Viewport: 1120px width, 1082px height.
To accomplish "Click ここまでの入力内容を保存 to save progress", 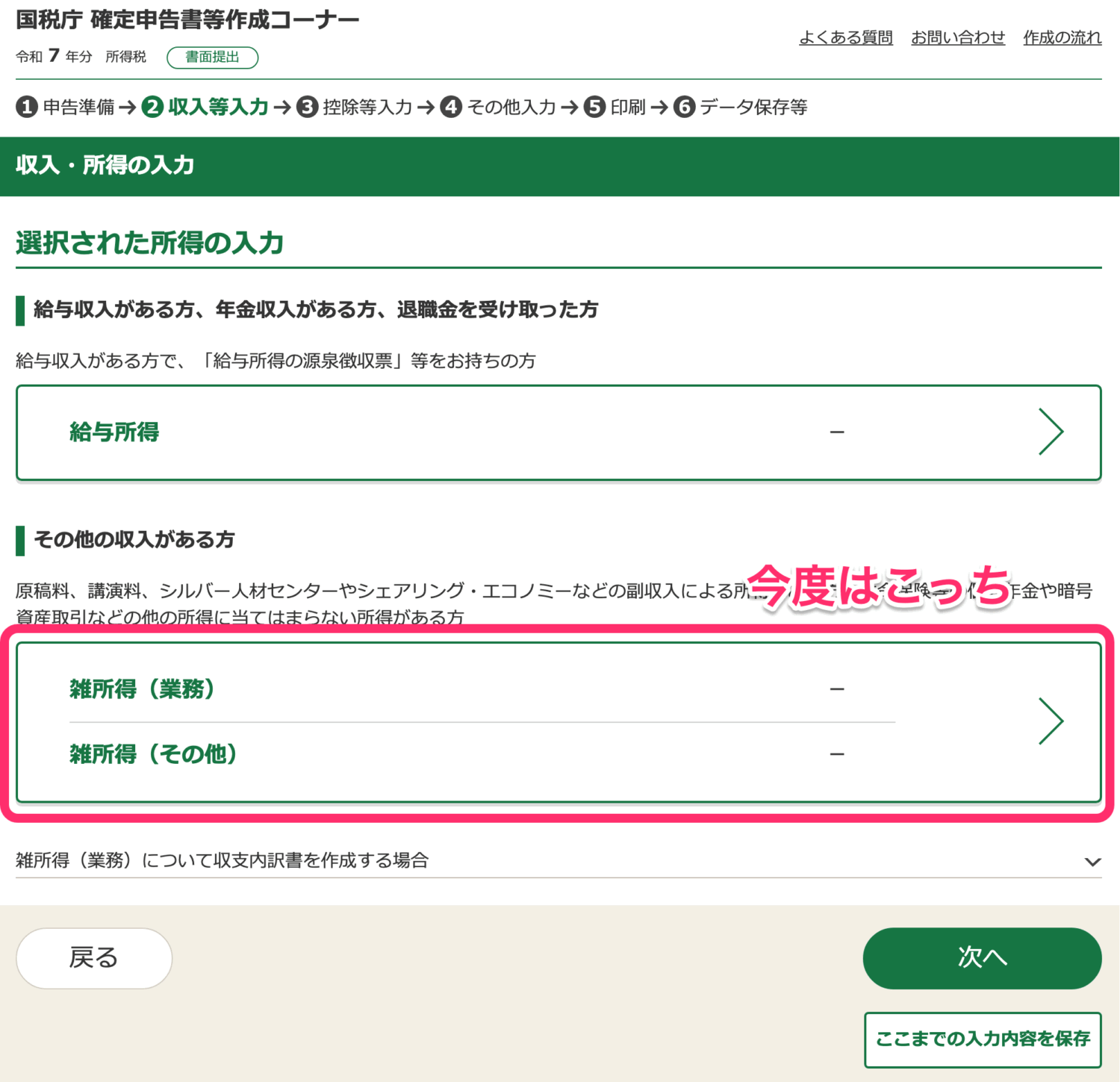I will [983, 1039].
